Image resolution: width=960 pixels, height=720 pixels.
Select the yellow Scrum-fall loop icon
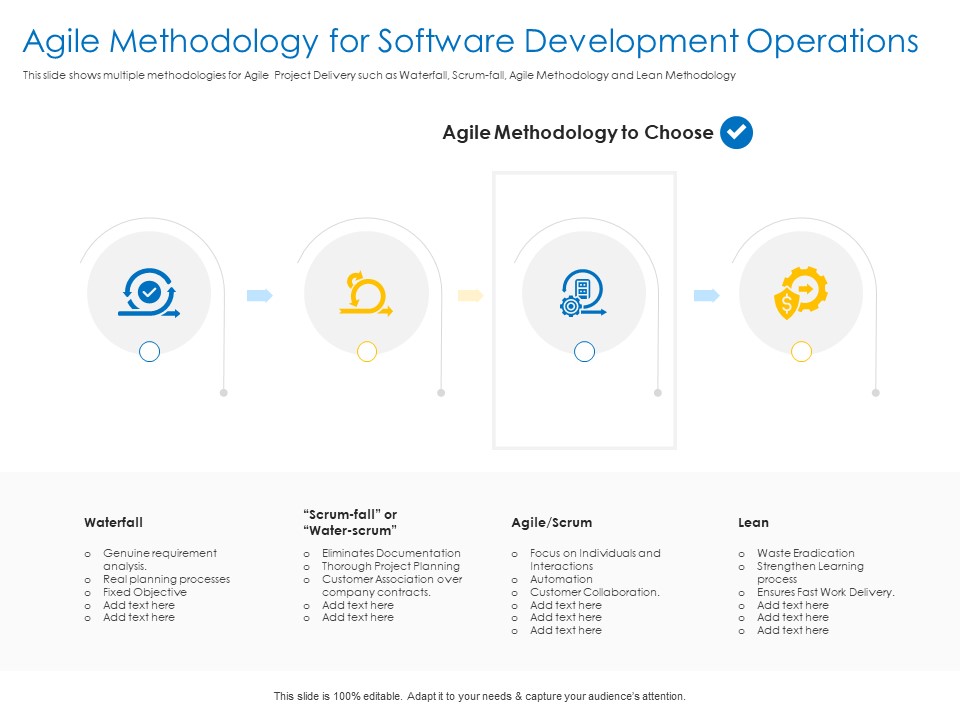click(x=366, y=293)
